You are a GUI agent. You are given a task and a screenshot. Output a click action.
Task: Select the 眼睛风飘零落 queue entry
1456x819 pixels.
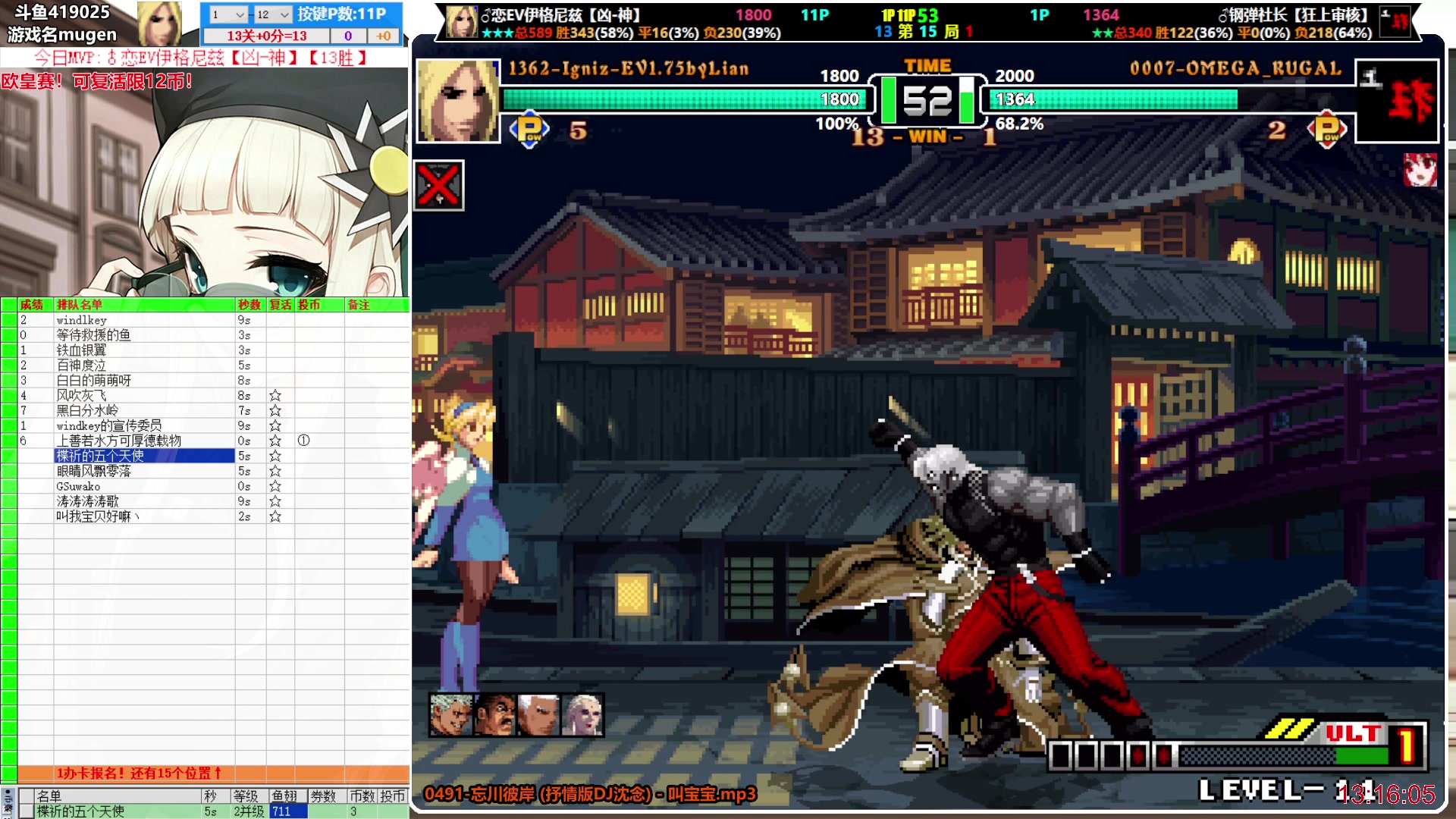(x=93, y=471)
